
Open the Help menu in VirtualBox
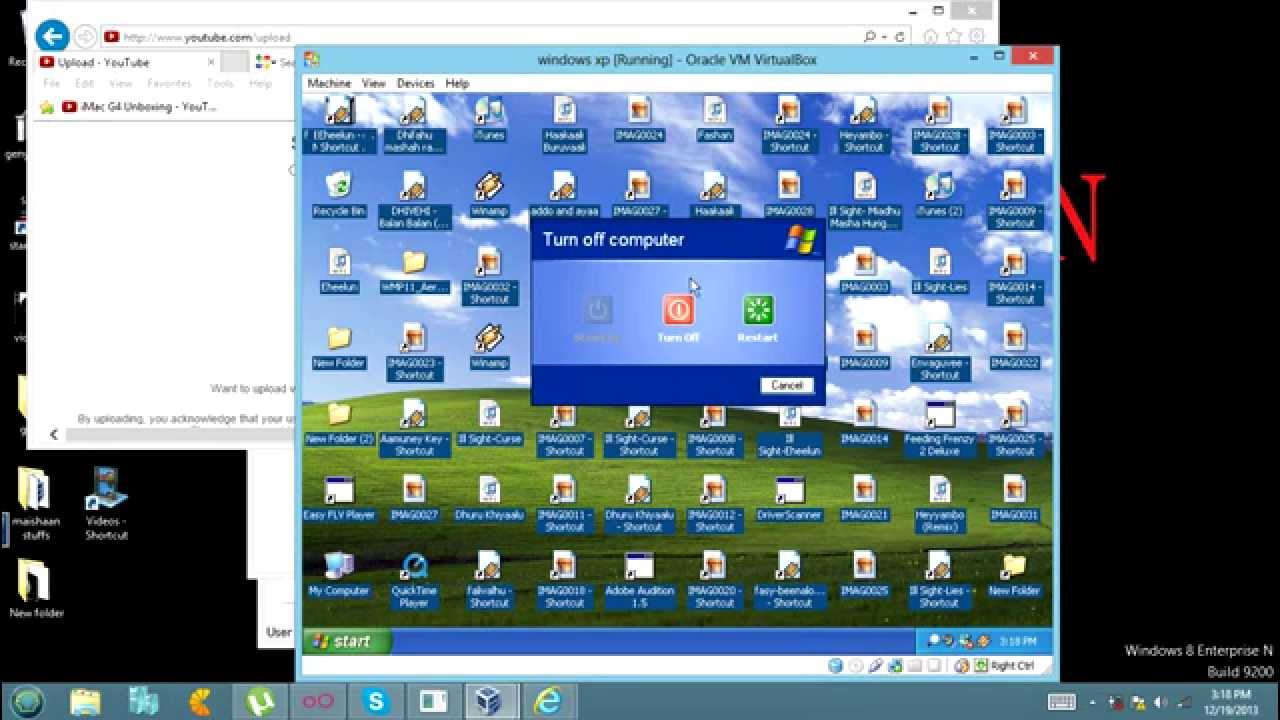(x=457, y=83)
